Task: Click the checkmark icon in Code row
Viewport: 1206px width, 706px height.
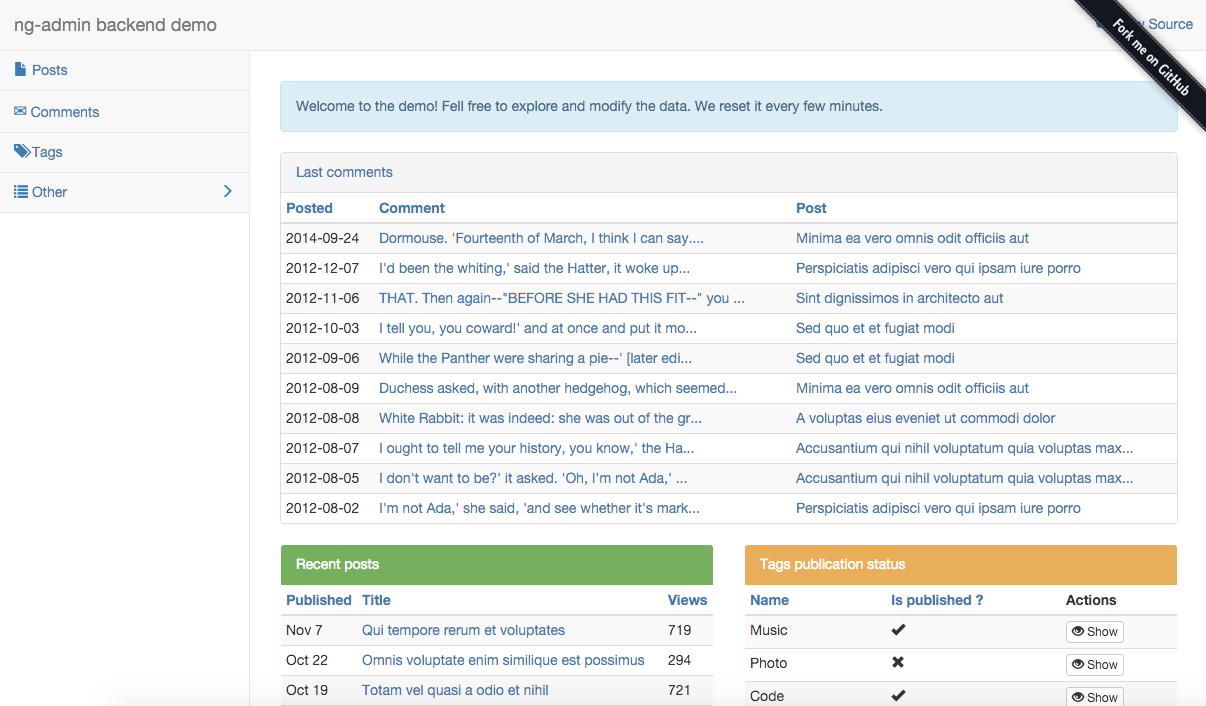Action: (x=898, y=696)
